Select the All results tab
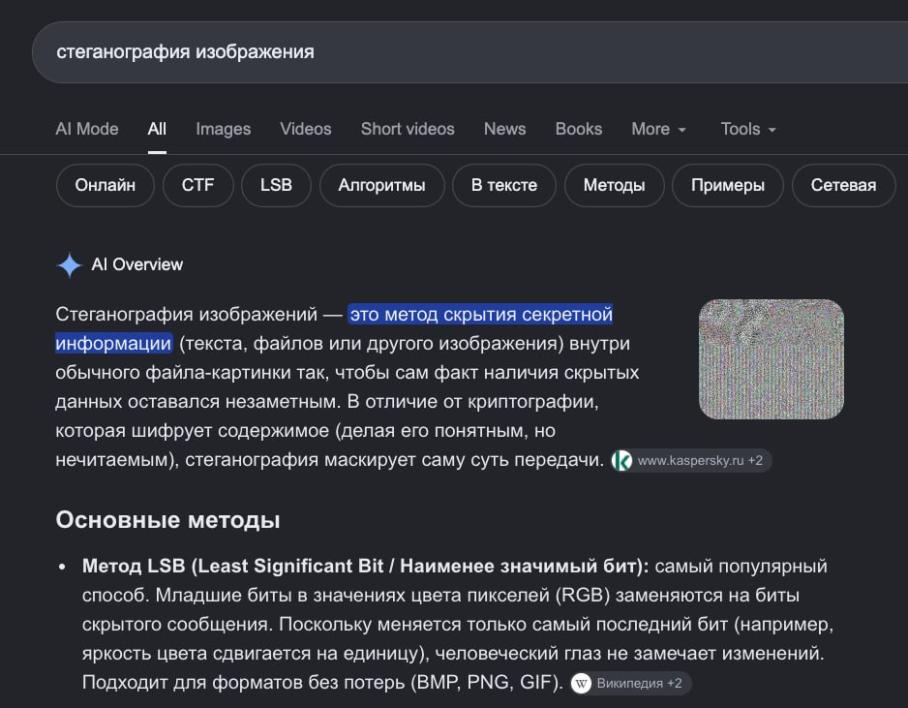The width and height of the screenshot is (908, 708). 157,129
